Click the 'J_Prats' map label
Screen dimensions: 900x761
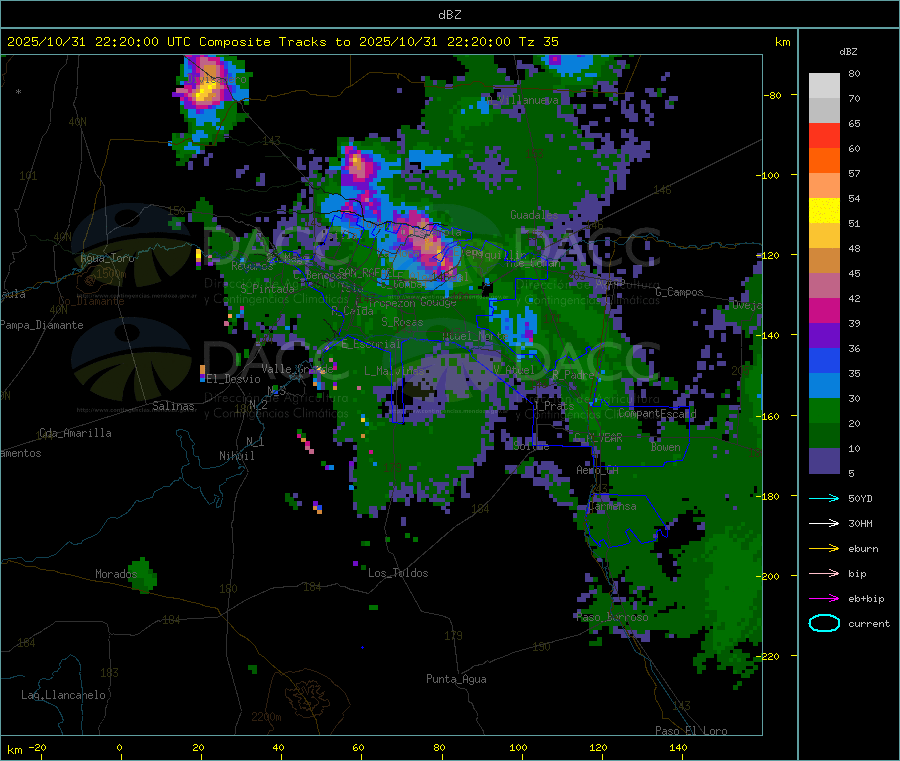[552, 406]
